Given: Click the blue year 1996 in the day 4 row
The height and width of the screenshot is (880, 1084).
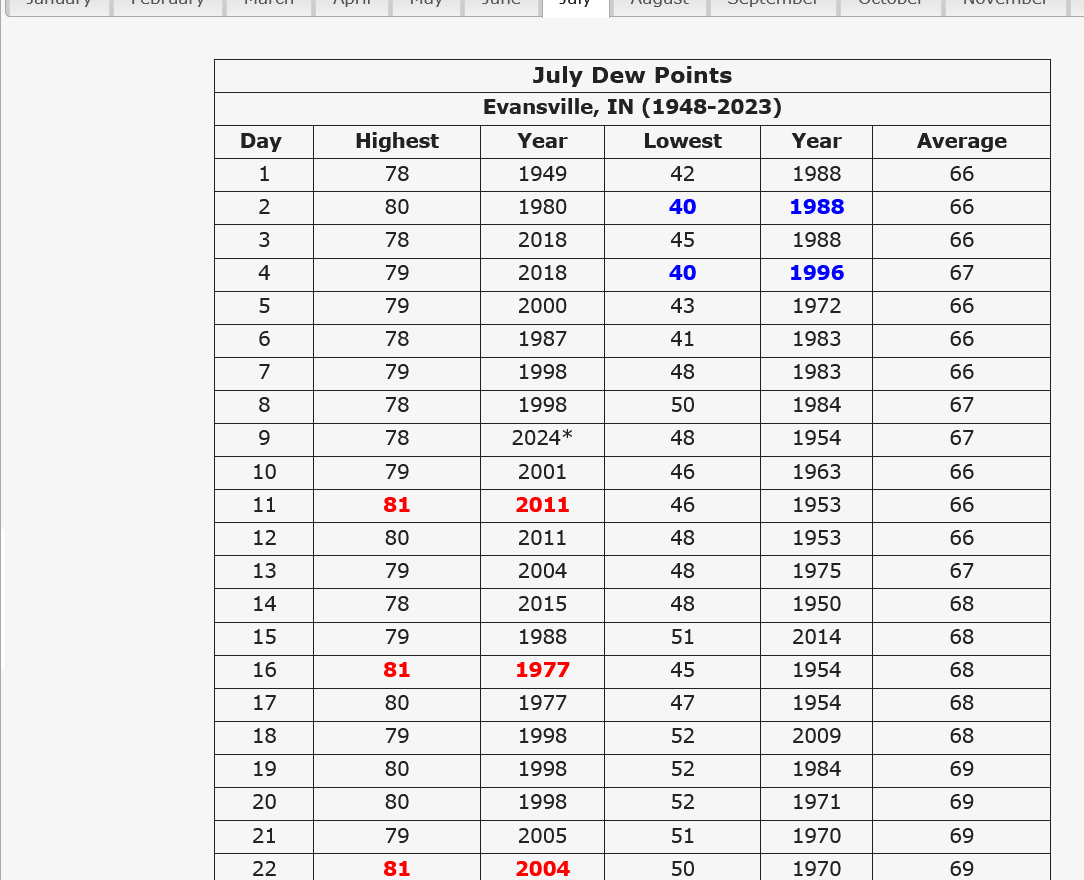Looking at the screenshot, I should pos(816,273).
